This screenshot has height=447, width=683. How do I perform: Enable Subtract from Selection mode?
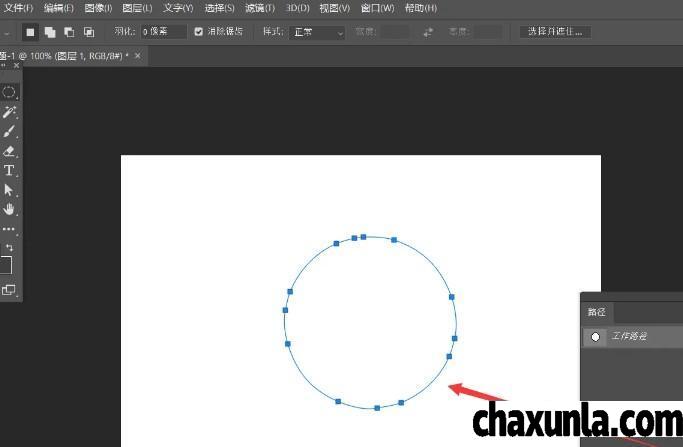coord(68,32)
